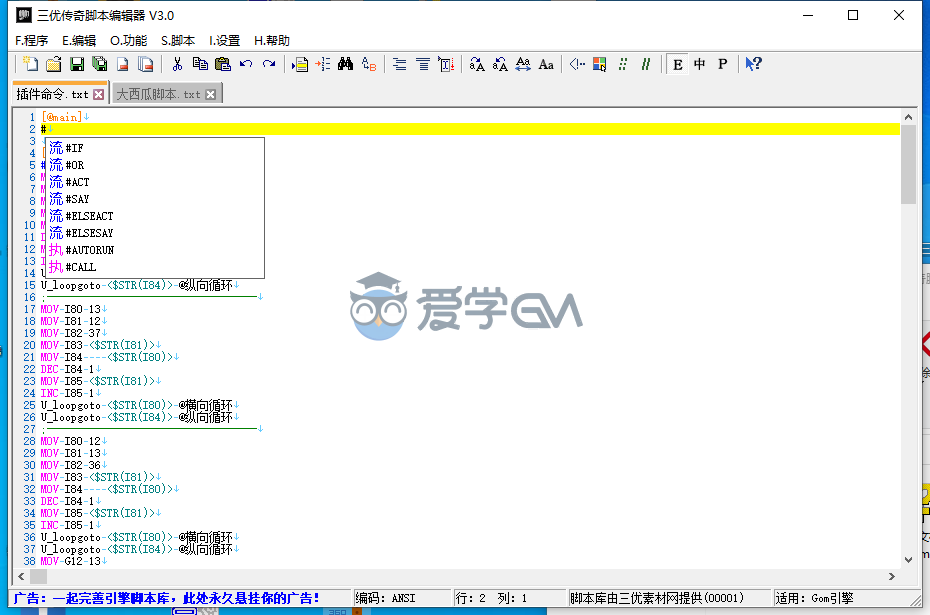This screenshot has width=930, height=615.
Task: Close the 大西瓜脚本.txt tab
Action: 211,94
